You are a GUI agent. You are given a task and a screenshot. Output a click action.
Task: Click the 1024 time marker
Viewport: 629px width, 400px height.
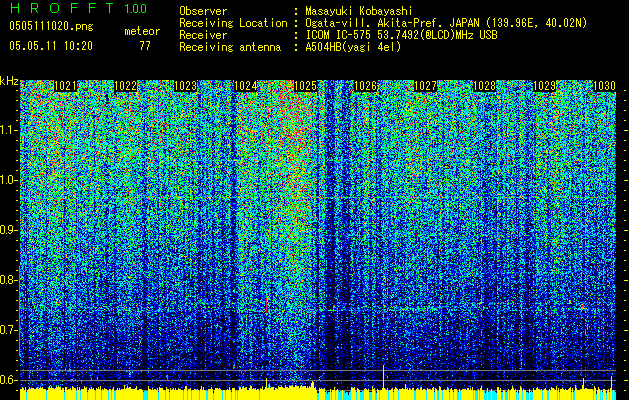[x=246, y=86]
